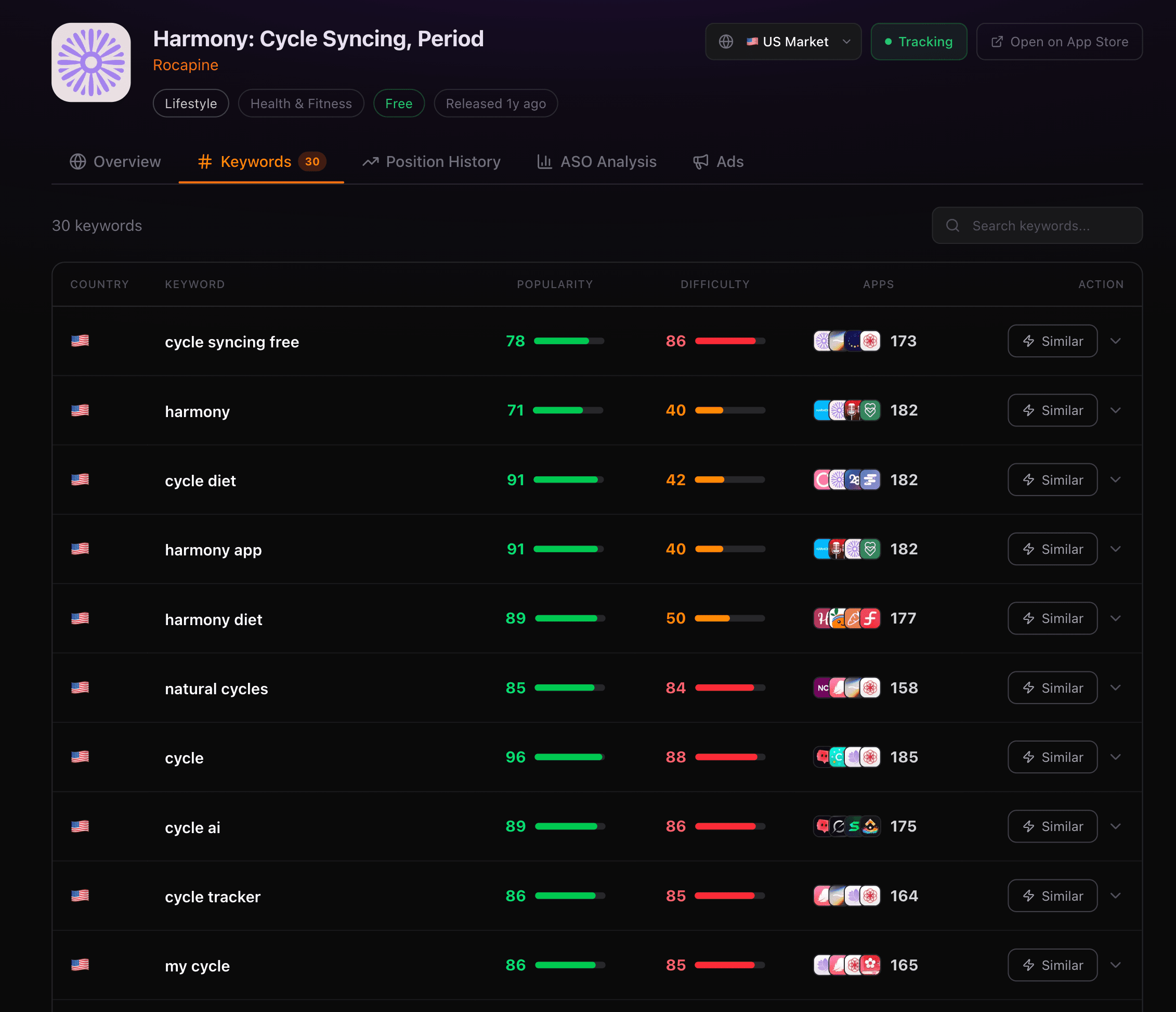Image resolution: width=1176 pixels, height=1012 pixels.
Task: Click Similar in the natural cycles row
Action: (x=1052, y=688)
